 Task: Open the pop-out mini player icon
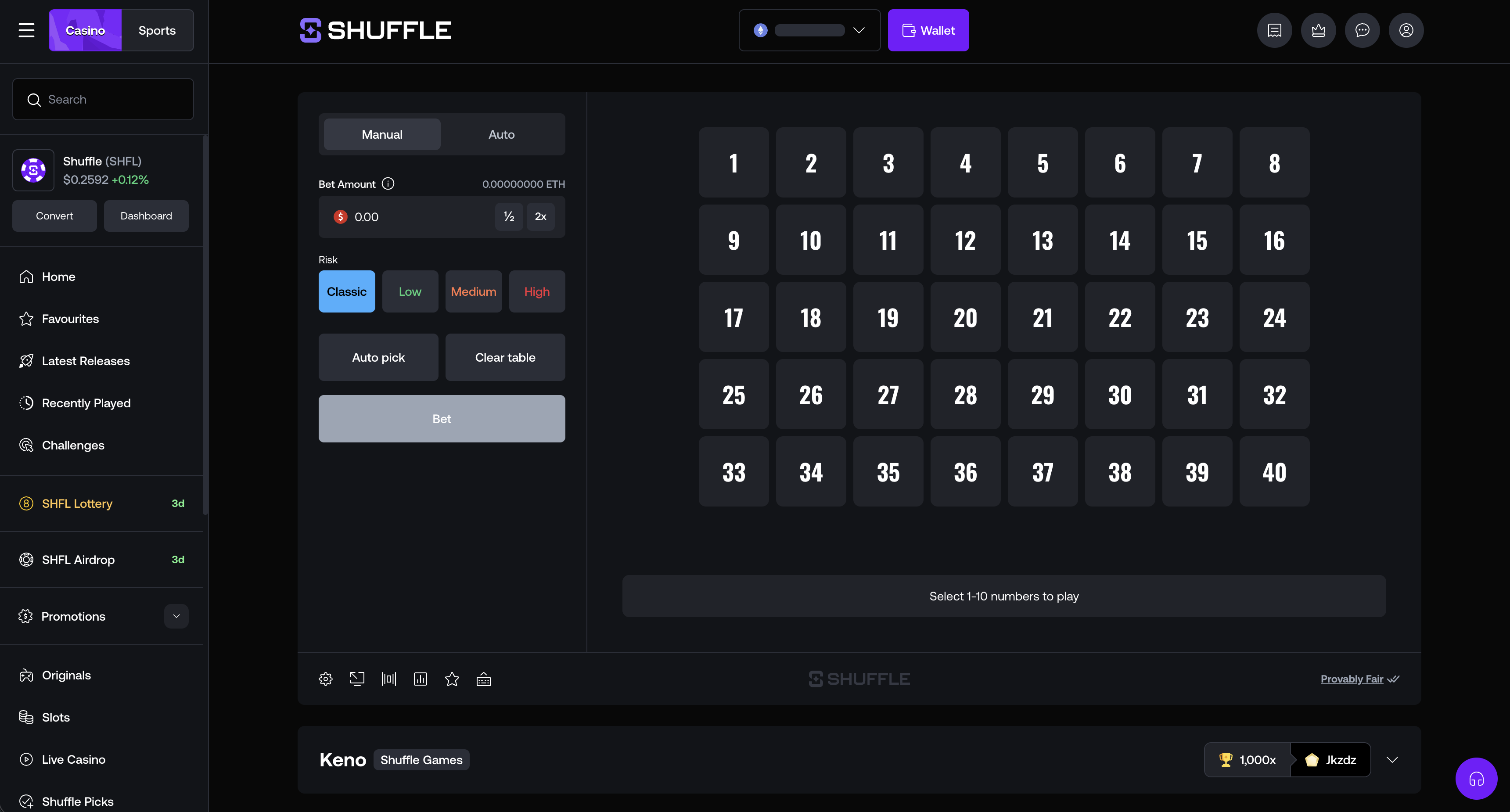pos(357,679)
